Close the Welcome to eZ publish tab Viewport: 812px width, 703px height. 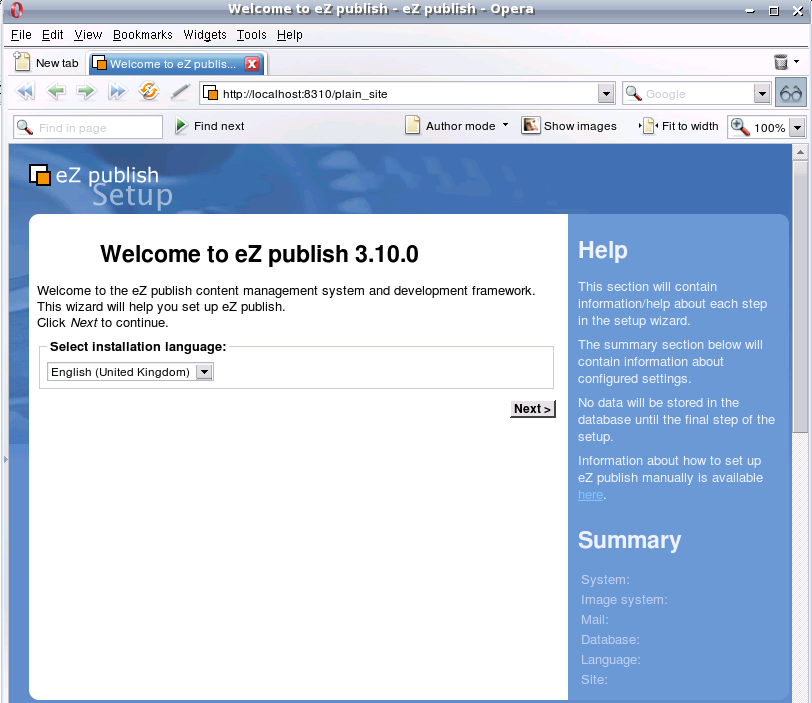point(252,64)
